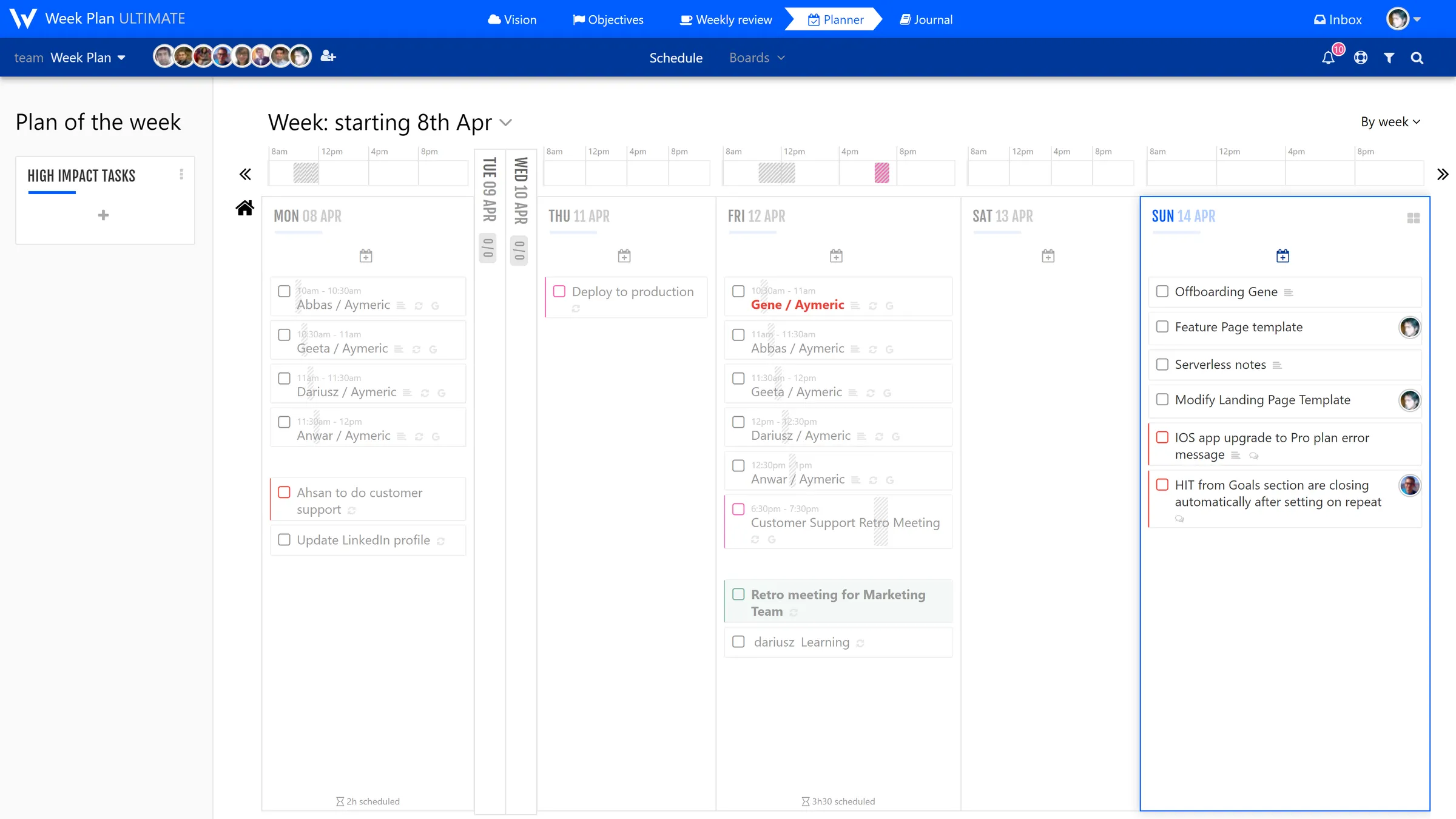The height and width of the screenshot is (819, 1456).
Task: Navigate back with the left double-arrow button
Action: 245,174
